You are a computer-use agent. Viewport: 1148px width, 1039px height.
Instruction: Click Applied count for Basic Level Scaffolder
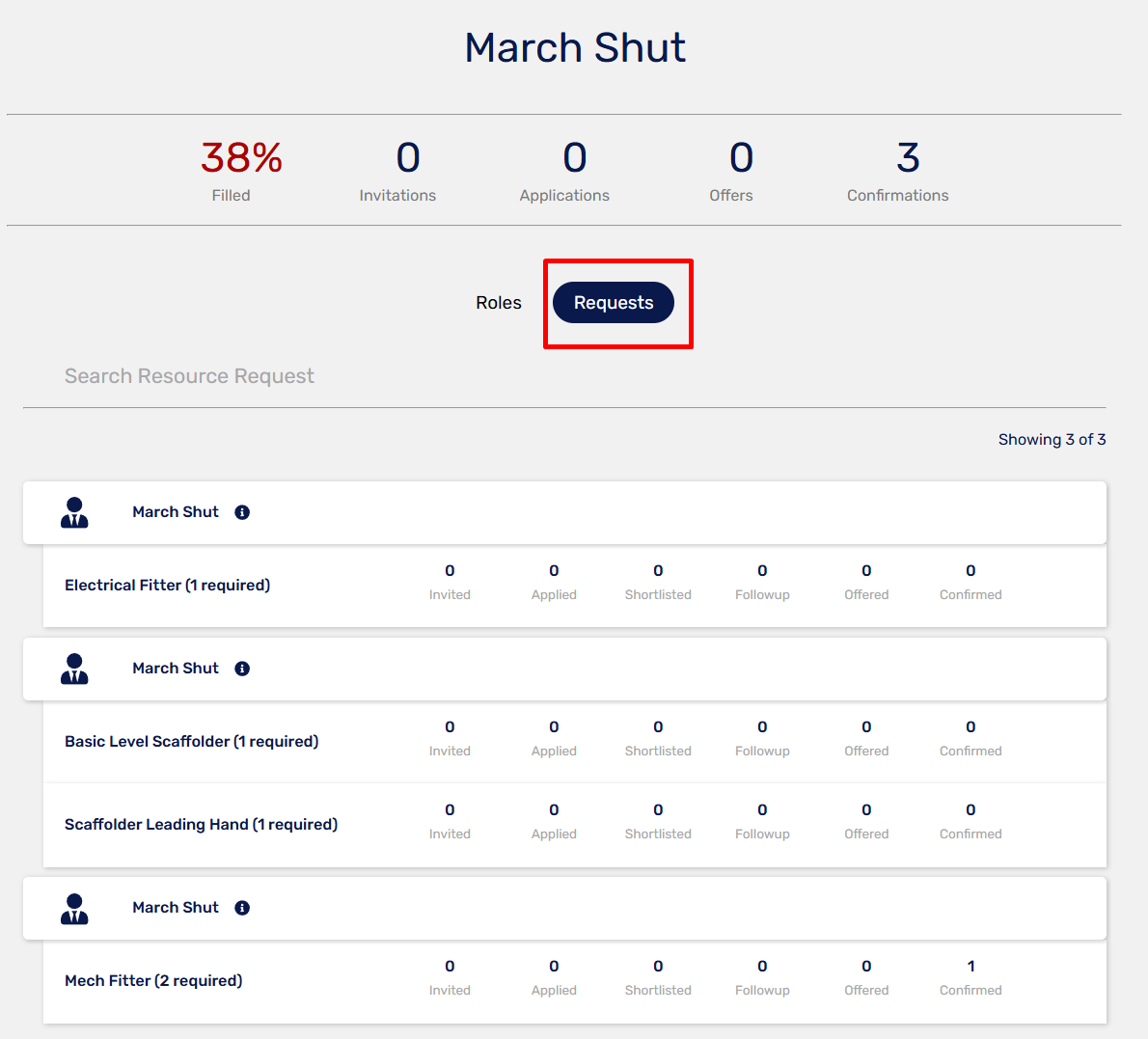coord(555,738)
